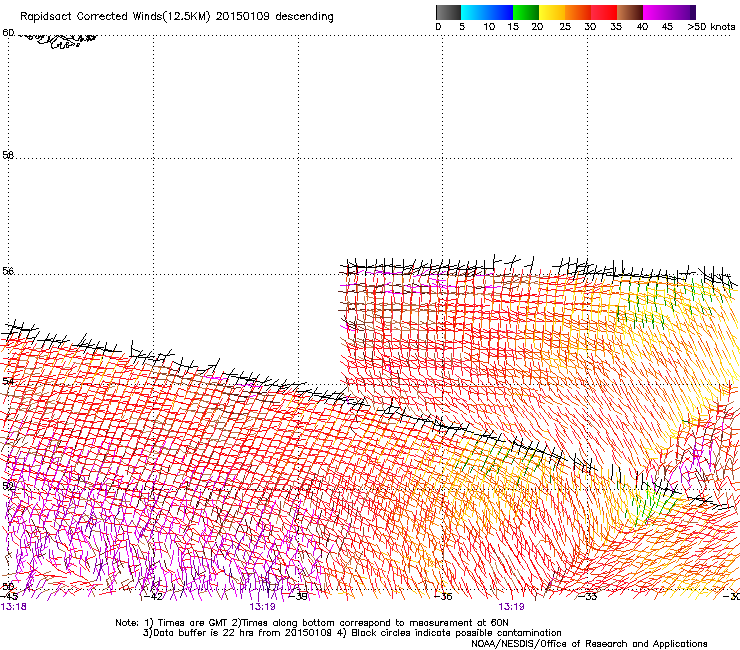740x650 pixels.
Task: Select the blue 10-15 knots legend color
Action: [x=500, y=12]
